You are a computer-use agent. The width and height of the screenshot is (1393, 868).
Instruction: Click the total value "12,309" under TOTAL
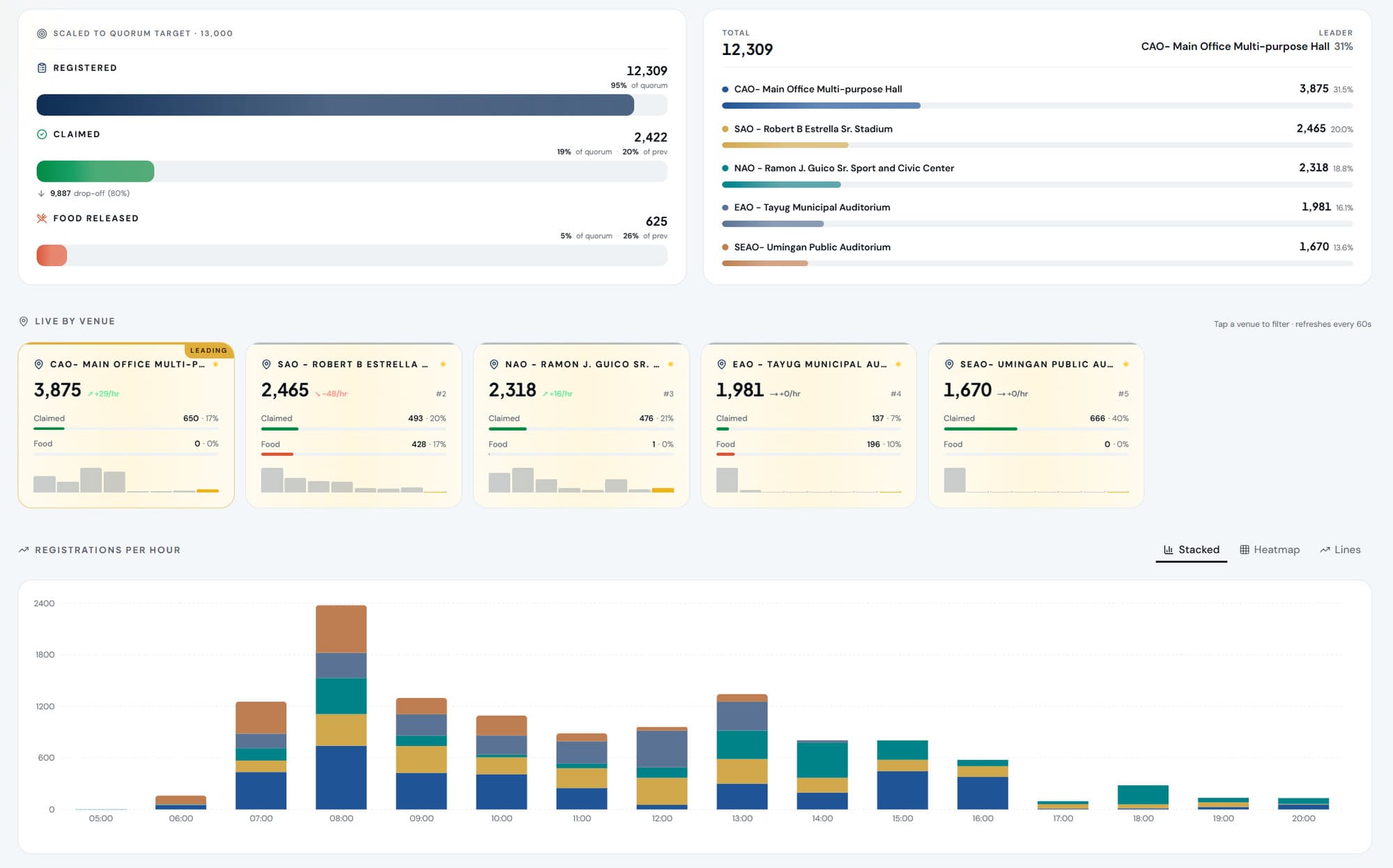click(747, 49)
